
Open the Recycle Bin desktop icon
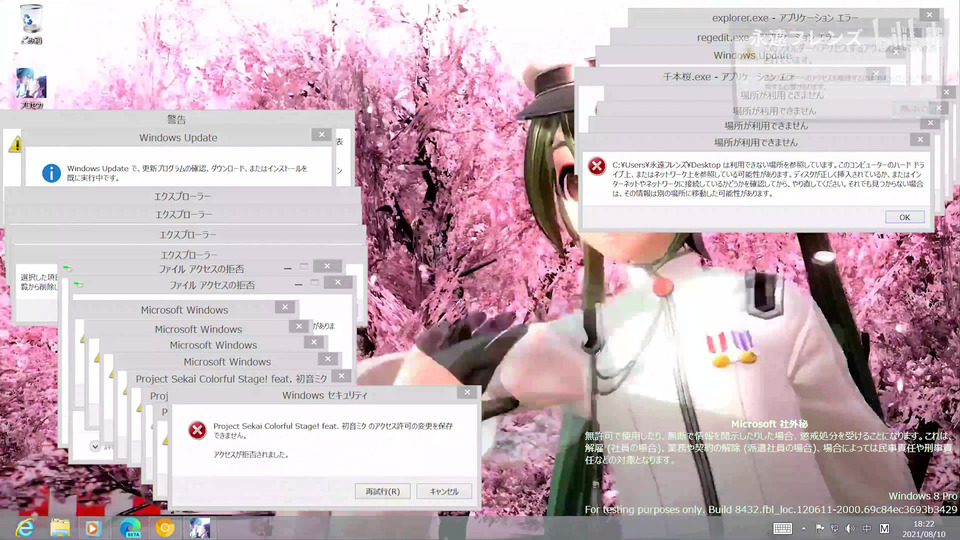31,24
